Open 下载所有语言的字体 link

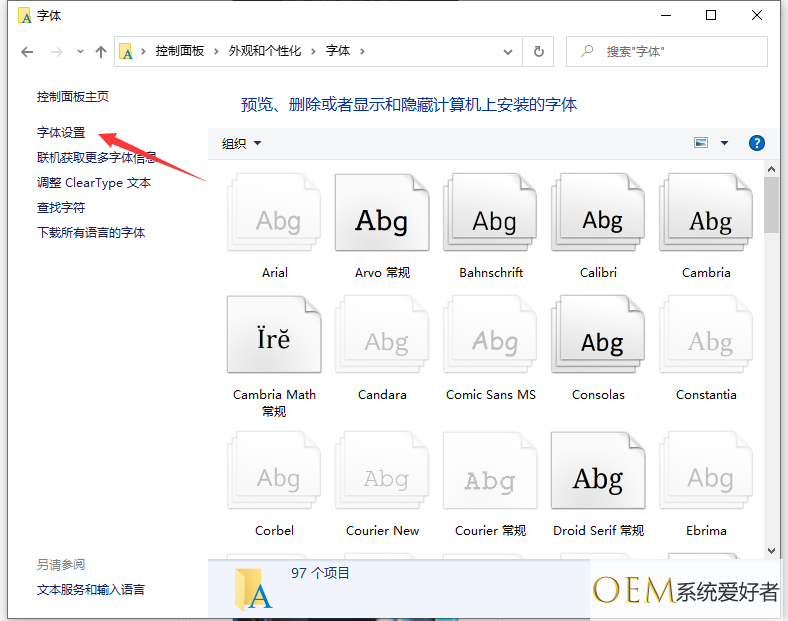click(x=91, y=232)
